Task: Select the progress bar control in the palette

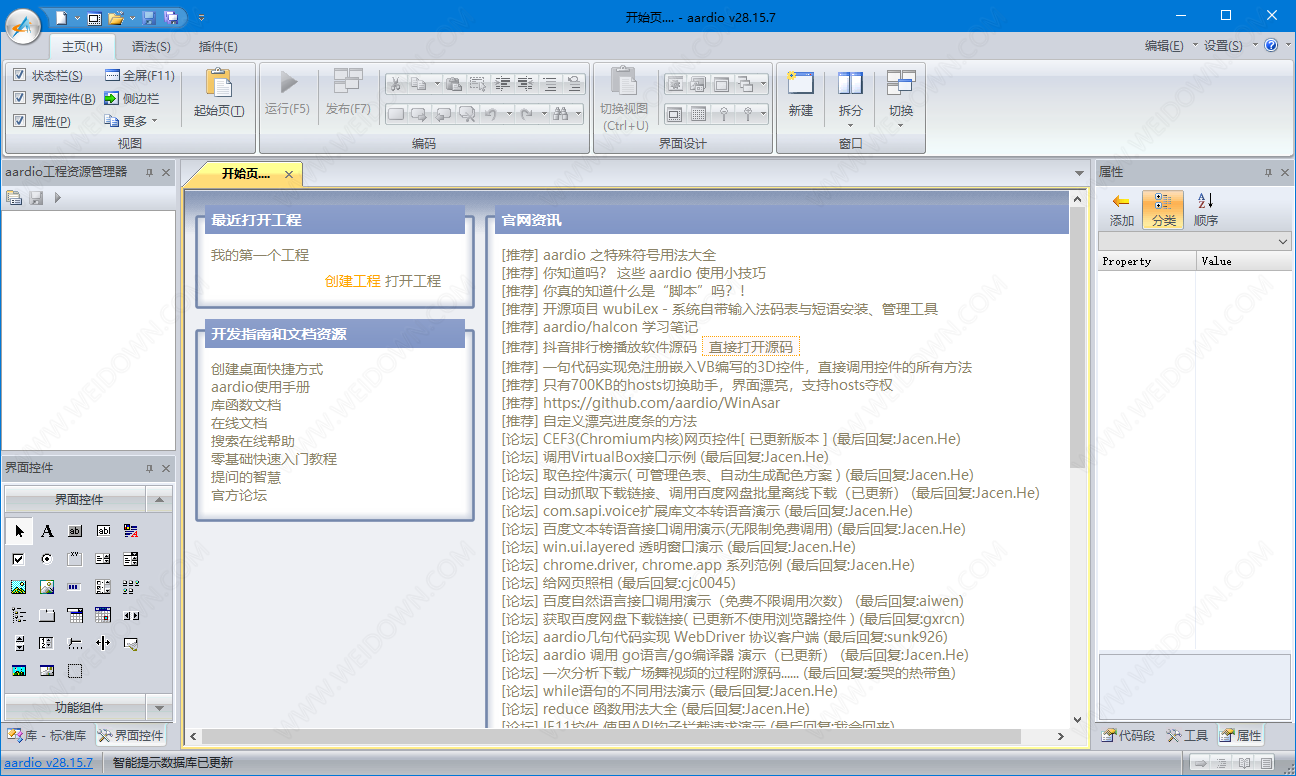Action: coord(75,587)
